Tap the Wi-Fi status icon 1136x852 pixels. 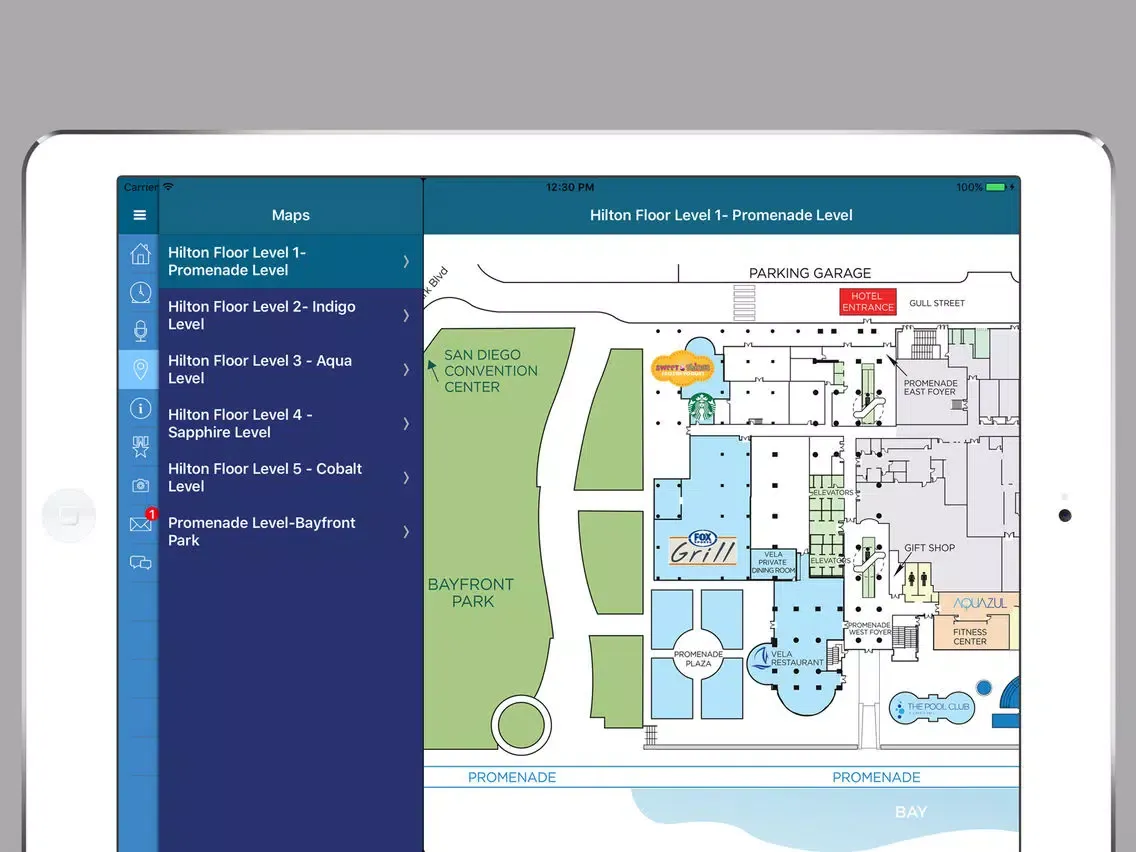tap(168, 187)
